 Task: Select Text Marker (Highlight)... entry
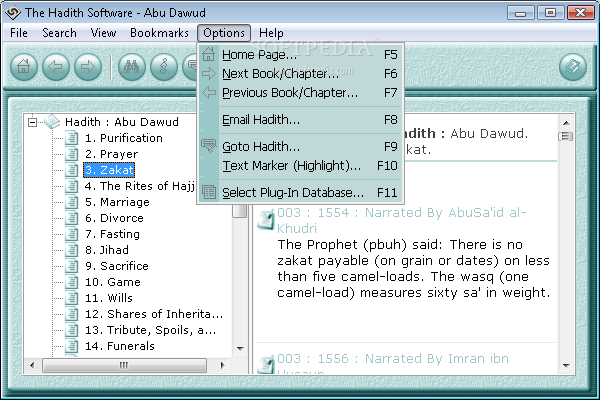[x=300, y=165]
